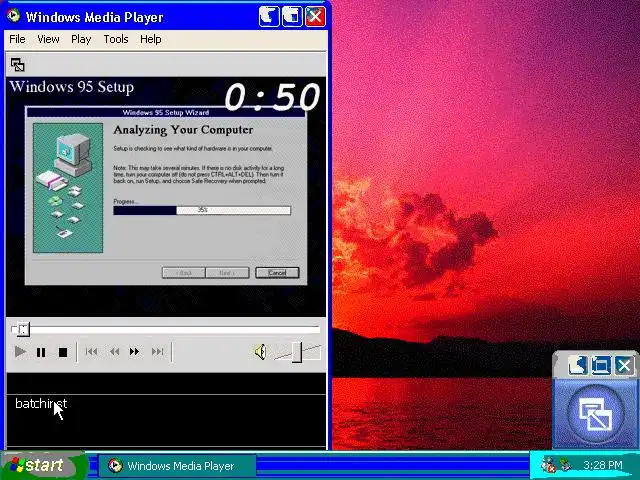640x480 pixels.
Task: Click the Play button
Action: pyautogui.click(x=20, y=351)
